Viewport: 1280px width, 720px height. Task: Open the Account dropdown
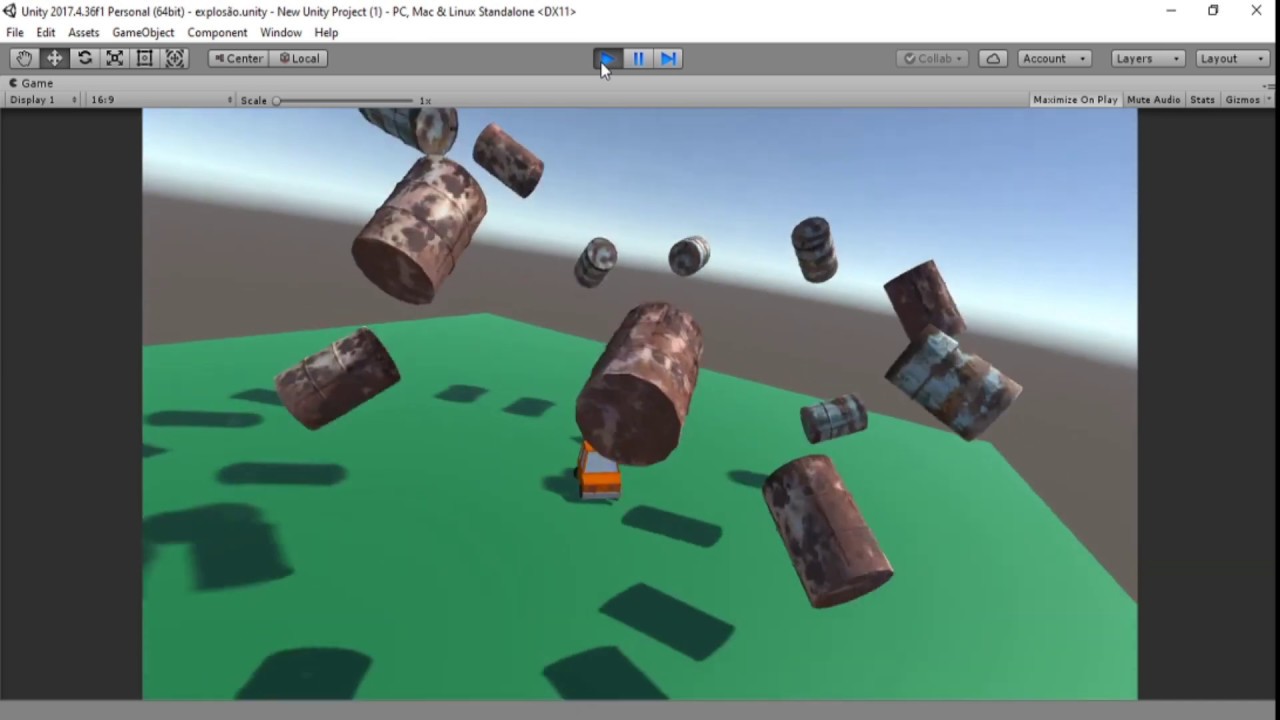click(x=1054, y=58)
